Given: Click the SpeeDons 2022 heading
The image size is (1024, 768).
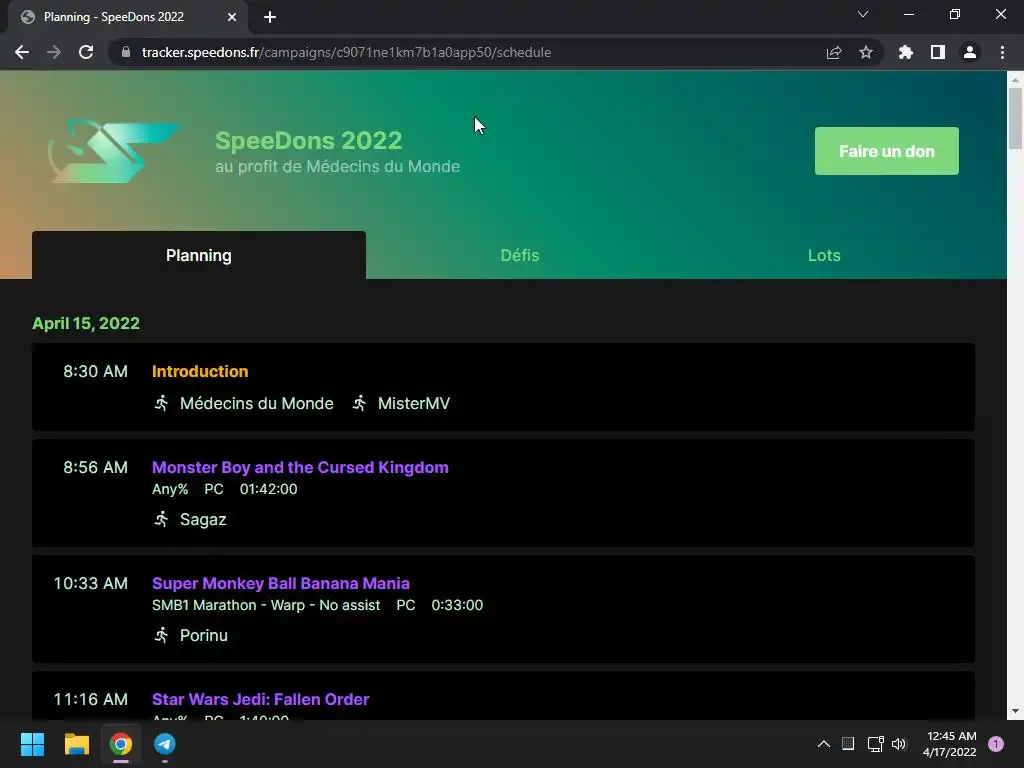Looking at the screenshot, I should [x=308, y=140].
